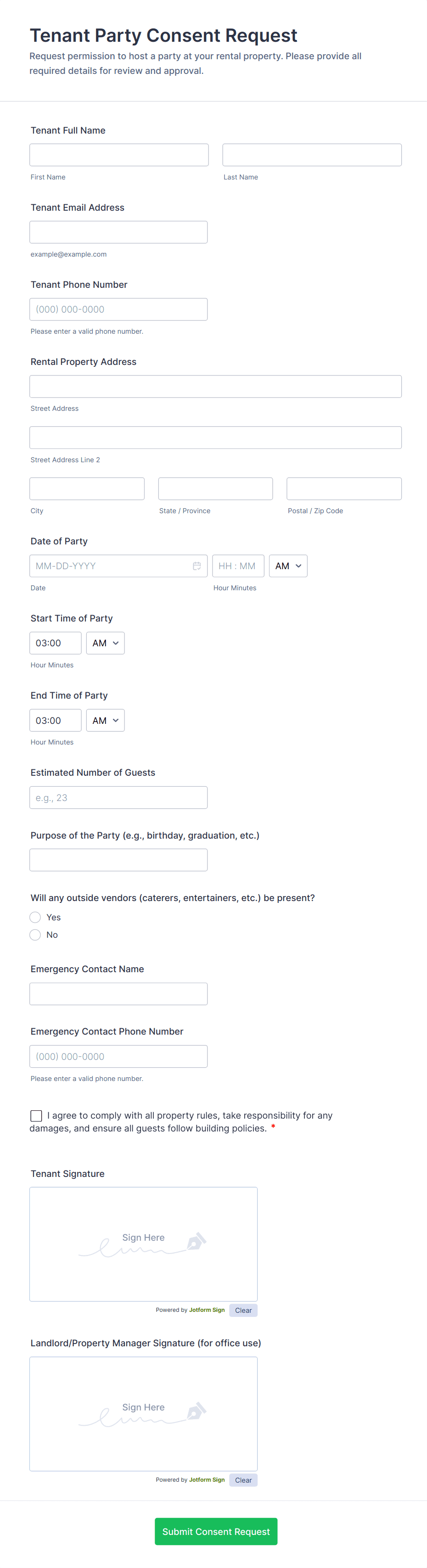The height and width of the screenshot is (1568, 427).
Task: Click the Street Address Line 2 field
Action: tap(215, 437)
